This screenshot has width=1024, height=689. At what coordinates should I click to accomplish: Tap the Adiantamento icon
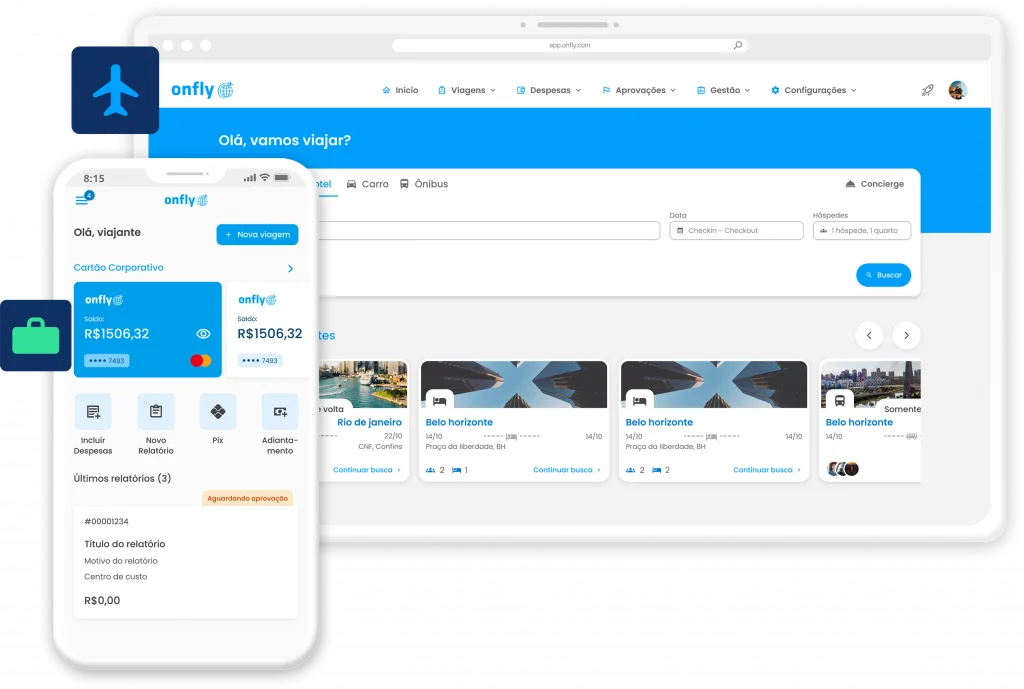[x=280, y=412]
